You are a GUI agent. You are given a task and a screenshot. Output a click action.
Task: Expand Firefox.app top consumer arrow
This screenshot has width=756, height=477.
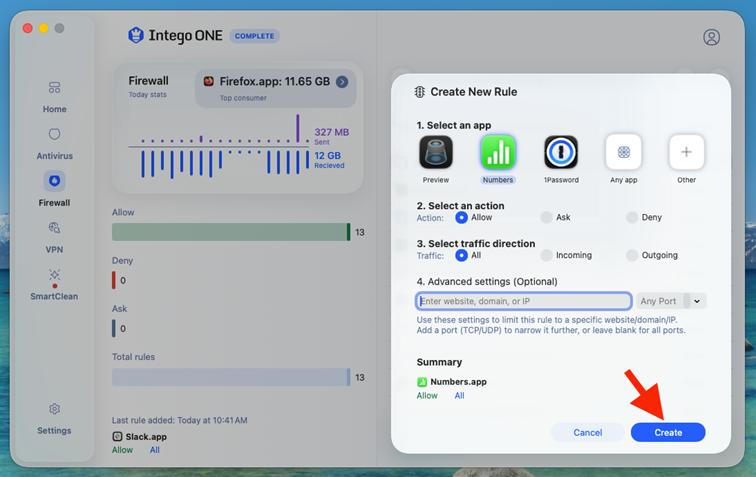click(342, 82)
